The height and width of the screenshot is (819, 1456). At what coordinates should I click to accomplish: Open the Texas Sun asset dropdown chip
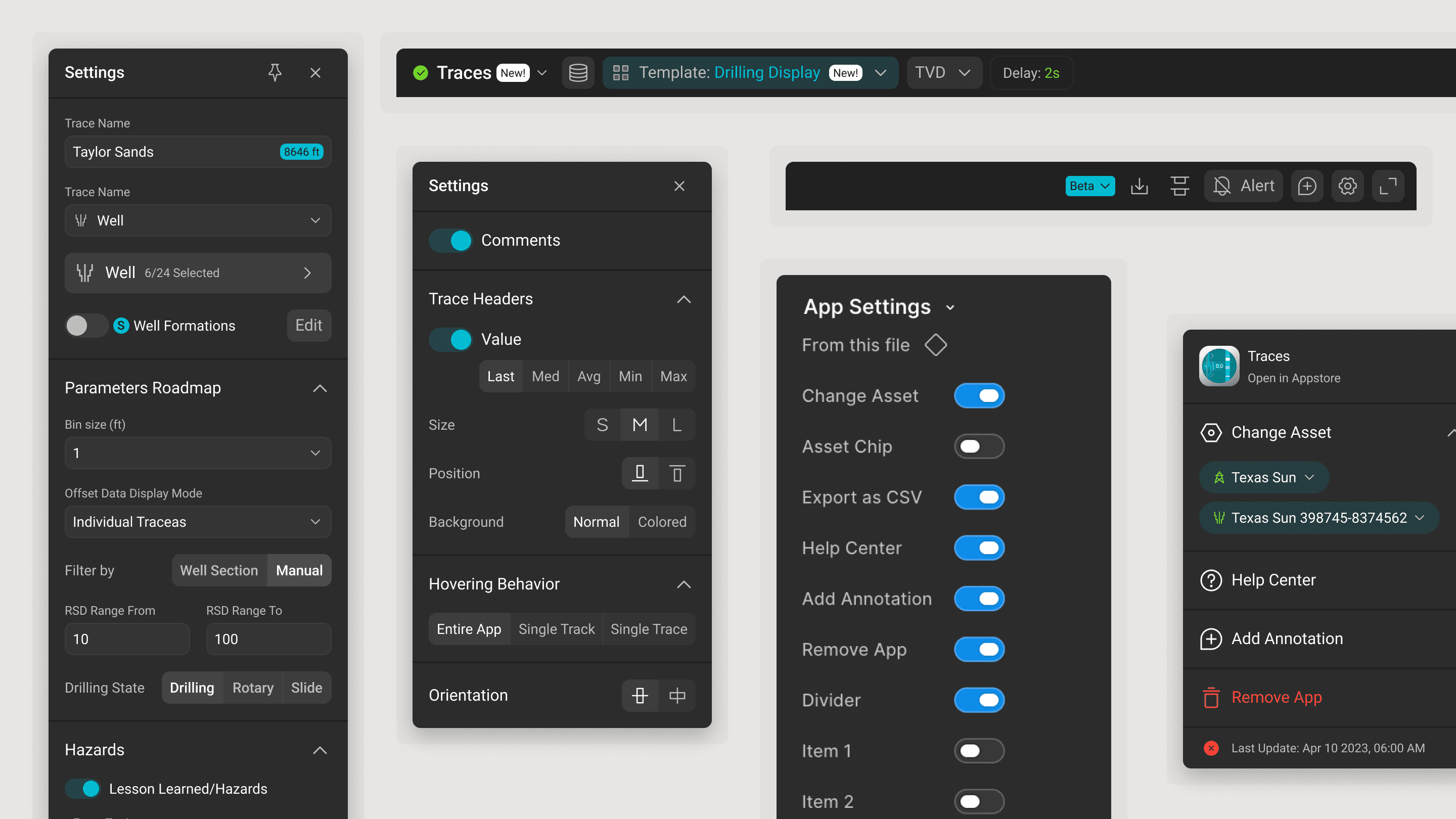click(1264, 478)
